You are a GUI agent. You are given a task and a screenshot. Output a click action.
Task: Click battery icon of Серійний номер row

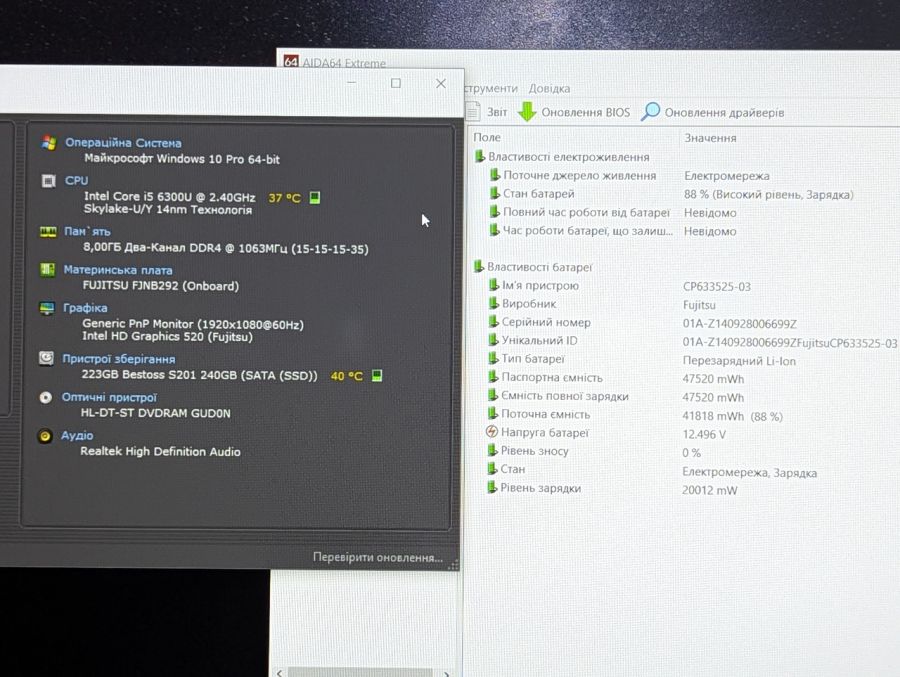[x=493, y=322]
